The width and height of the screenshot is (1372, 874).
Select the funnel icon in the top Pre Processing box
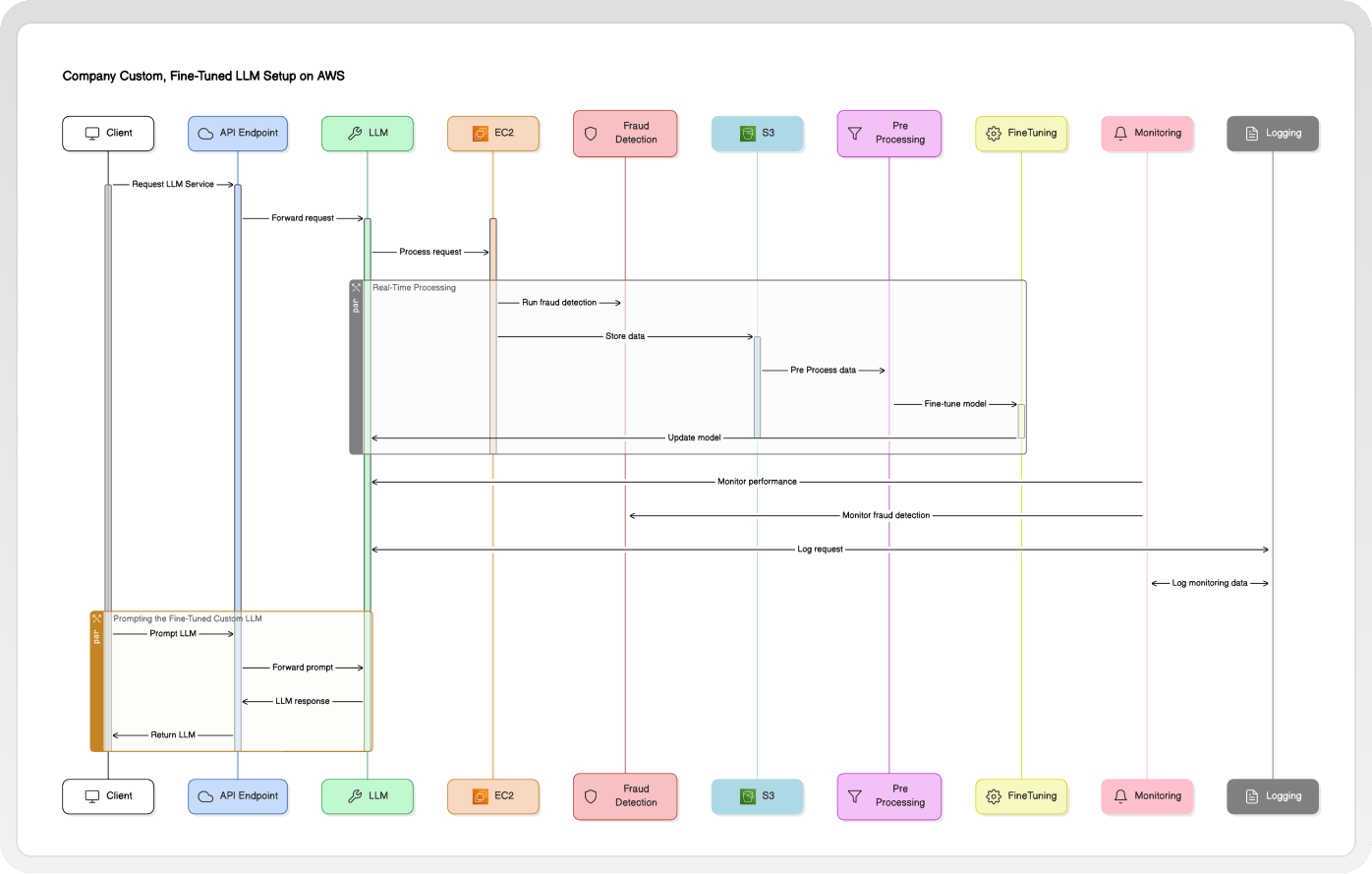(854, 134)
